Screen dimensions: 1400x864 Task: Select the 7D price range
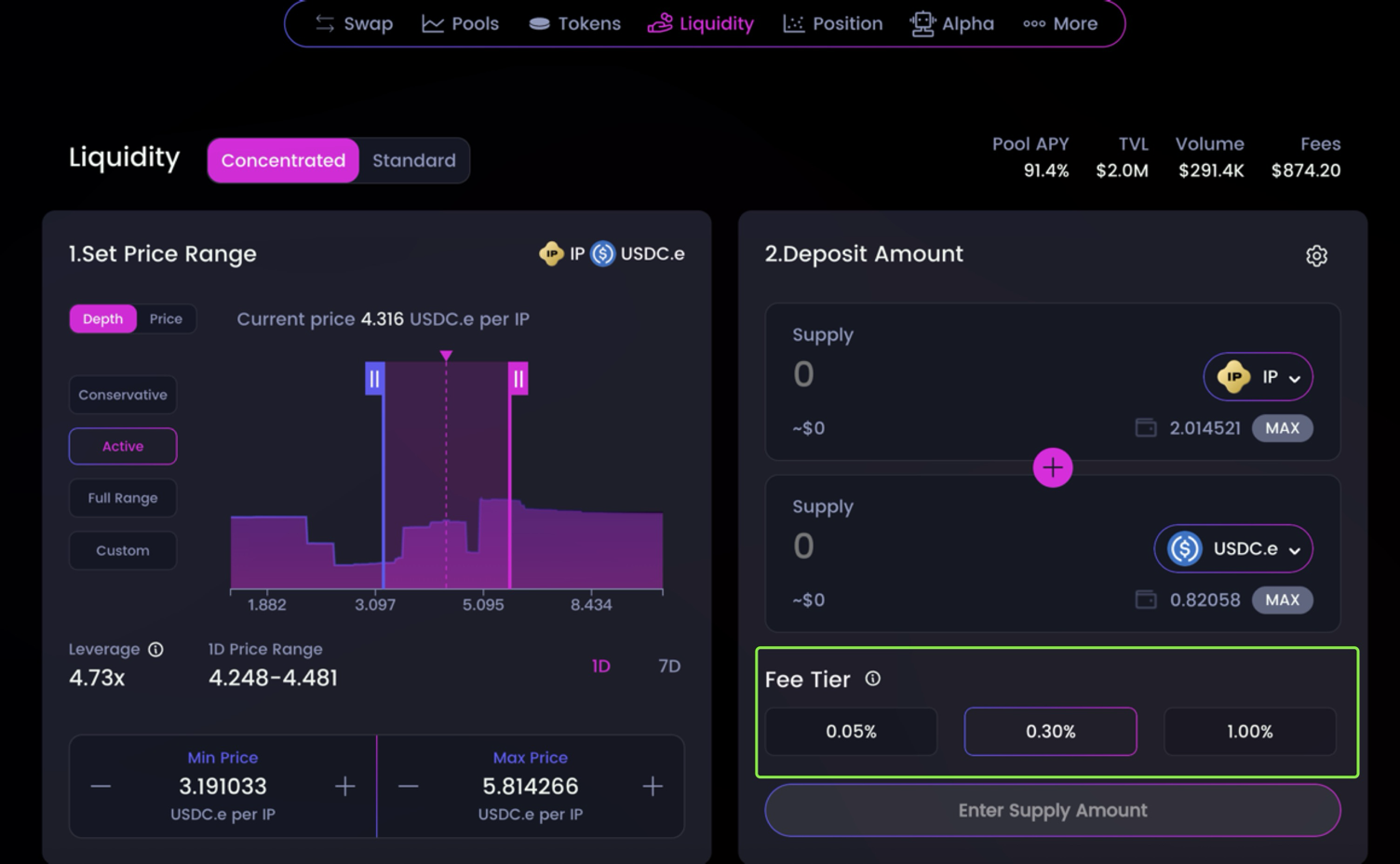click(668, 667)
